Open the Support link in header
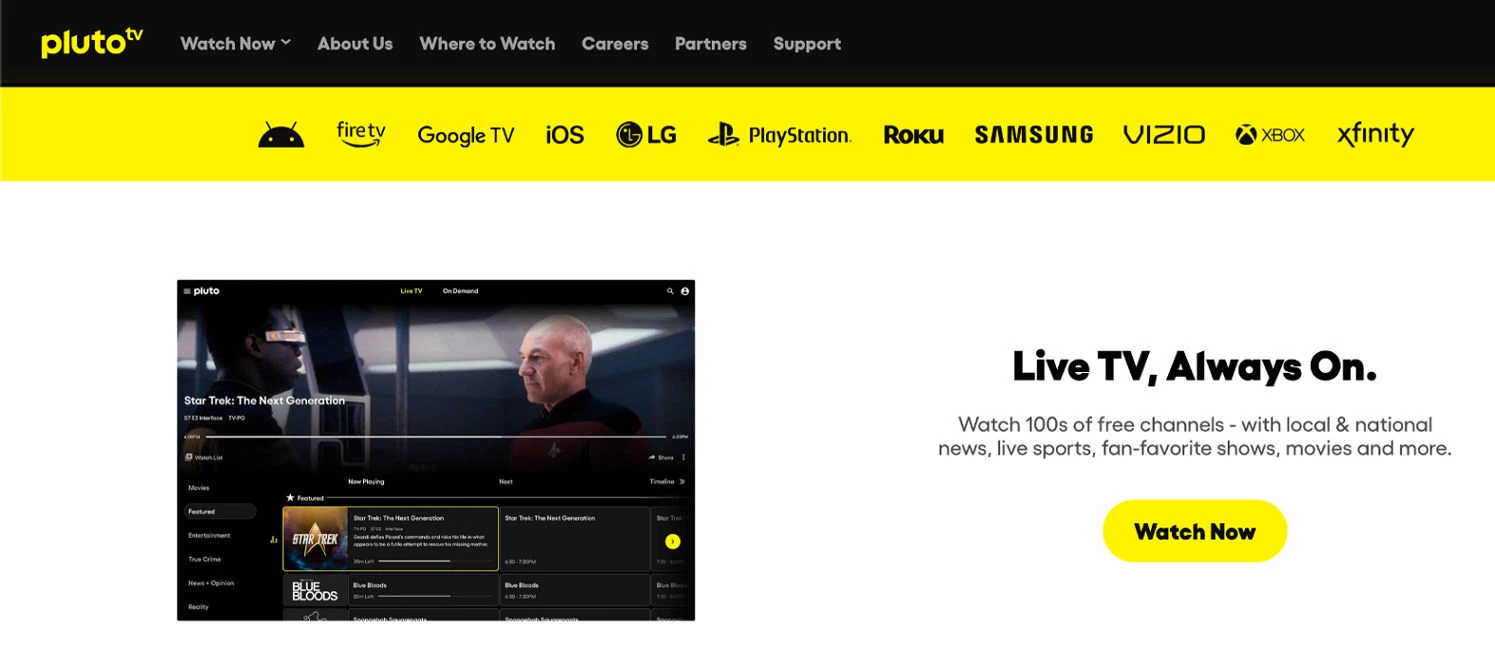This screenshot has width=1495, height=667. (x=807, y=44)
